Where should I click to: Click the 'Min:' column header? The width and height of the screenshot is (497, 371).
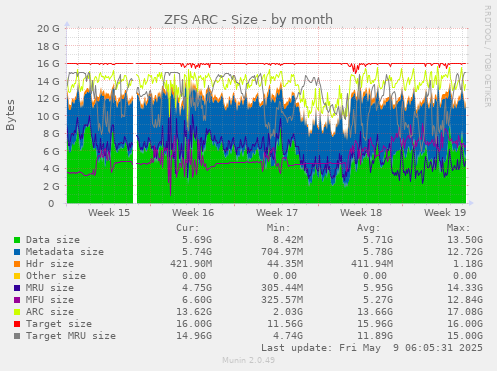tap(278, 228)
